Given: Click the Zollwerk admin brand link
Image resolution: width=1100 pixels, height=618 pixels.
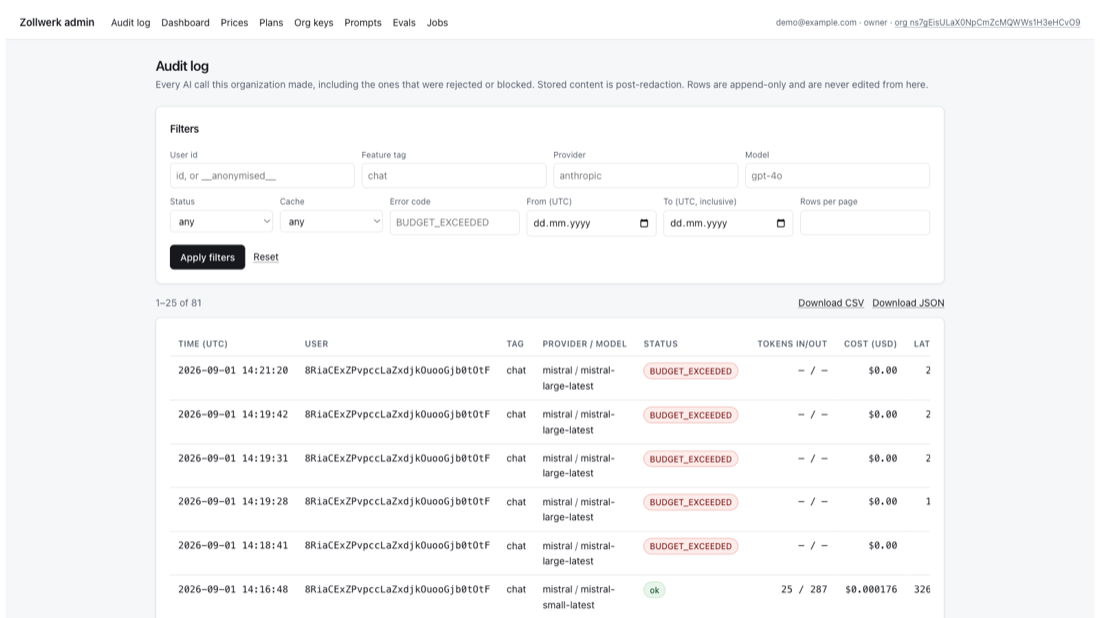Looking at the screenshot, I should [x=57, y=22].
